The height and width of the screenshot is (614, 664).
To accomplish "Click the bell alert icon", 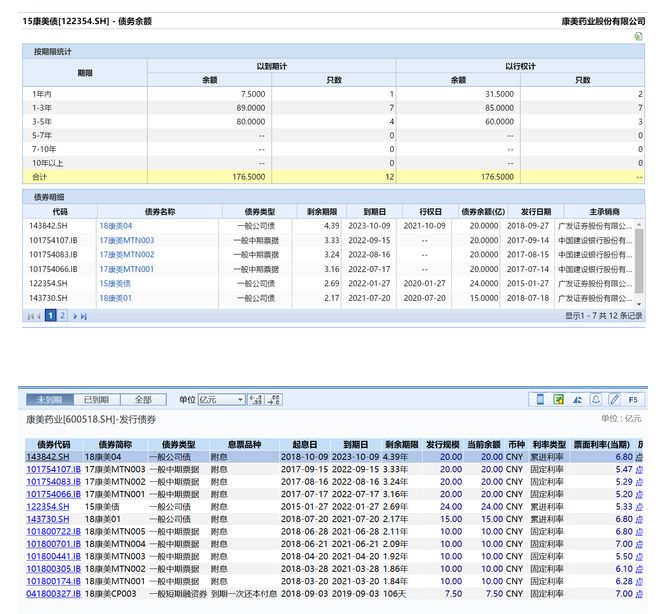I will [x=596, y=399].
